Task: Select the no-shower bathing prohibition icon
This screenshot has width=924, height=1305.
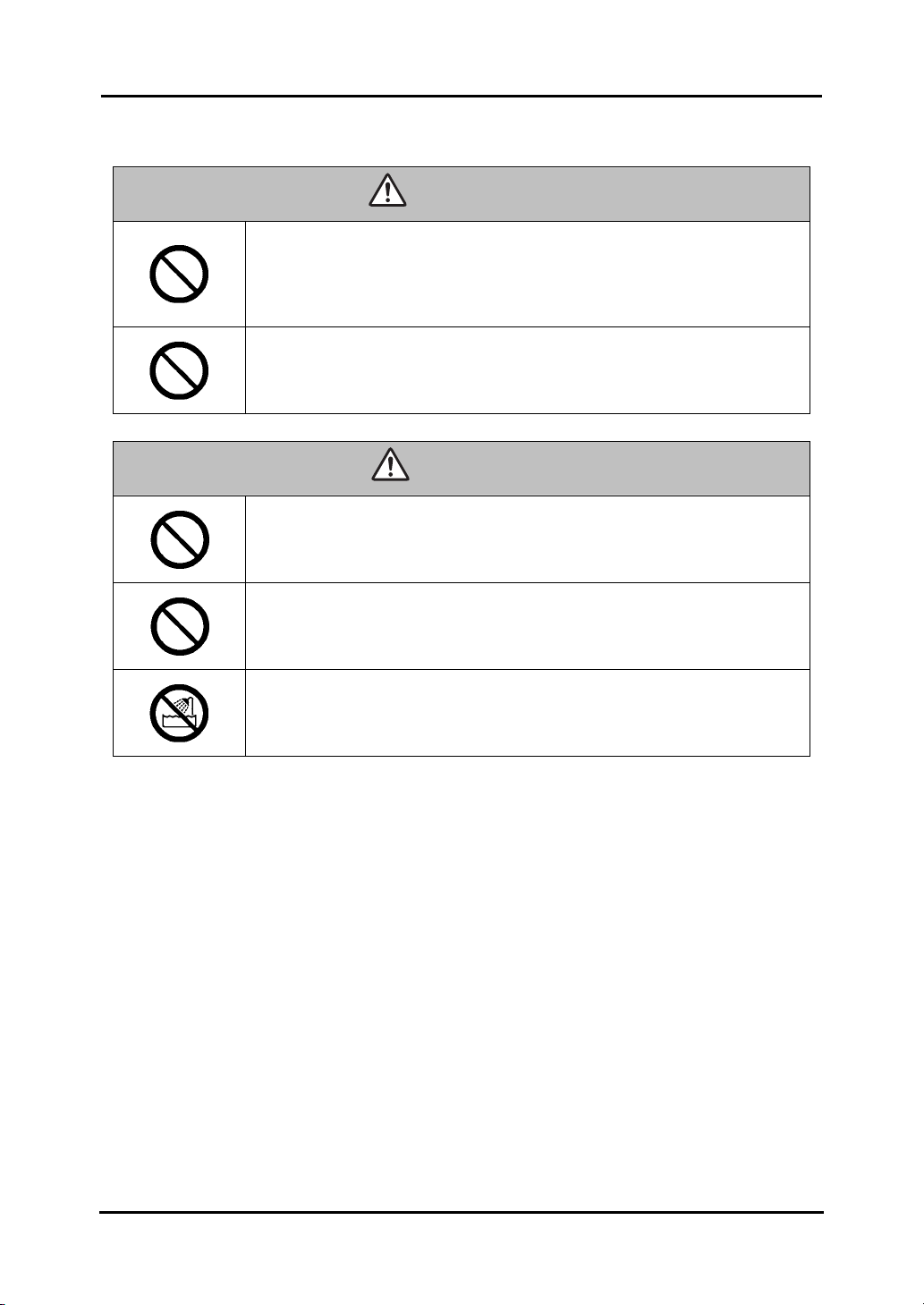Action: point(179,713)
